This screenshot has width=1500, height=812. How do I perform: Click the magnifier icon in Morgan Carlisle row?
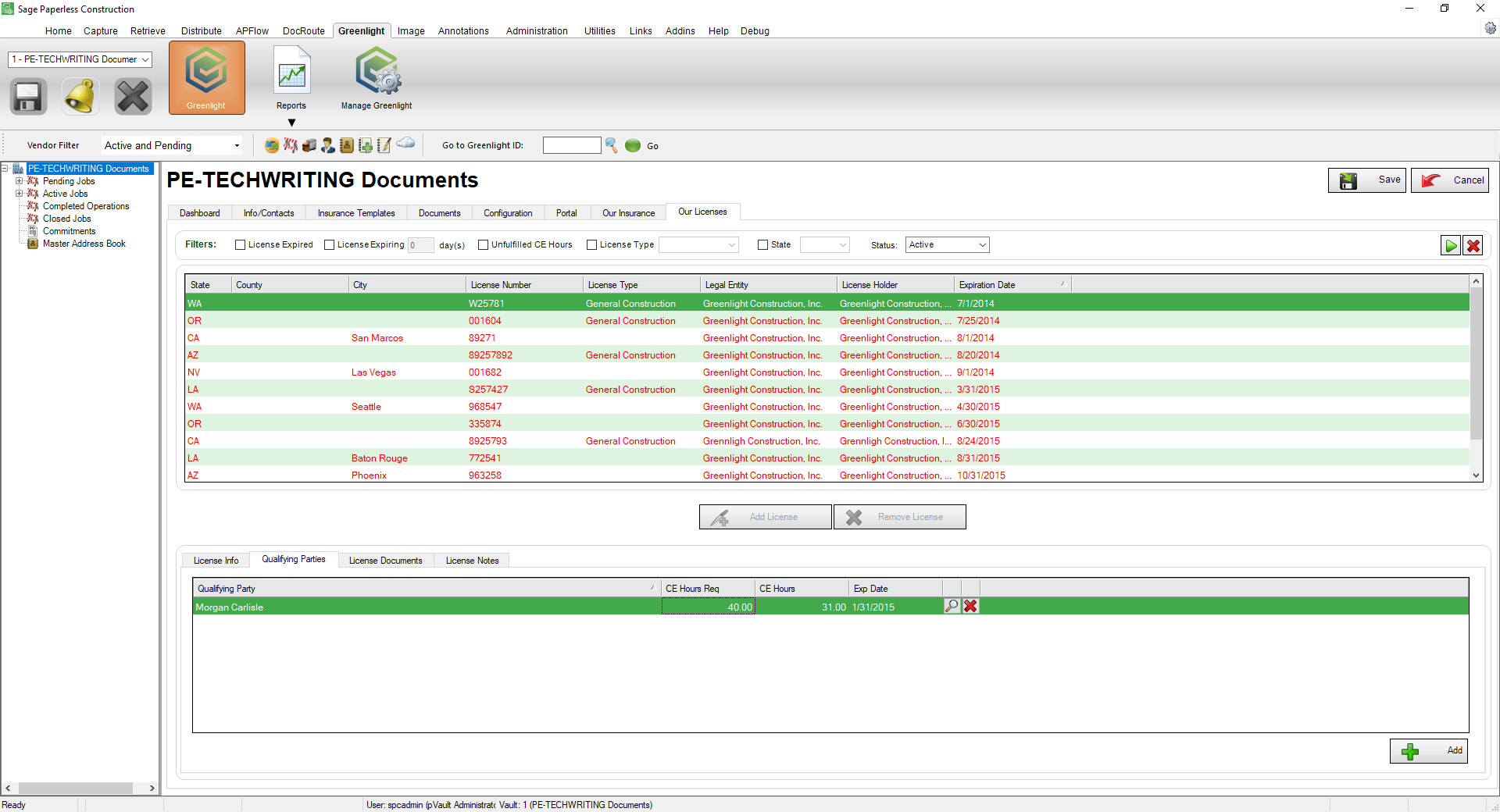click(952, 606)
